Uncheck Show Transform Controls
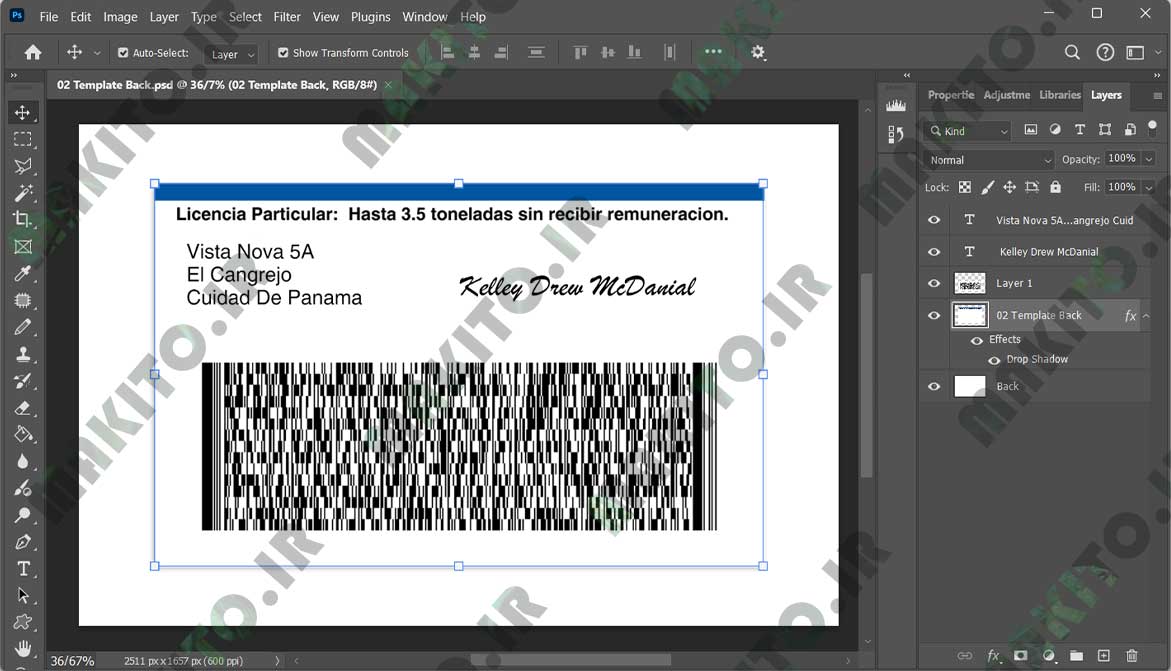The width and height of the screenshot is (1171, 671). (283, 53)
